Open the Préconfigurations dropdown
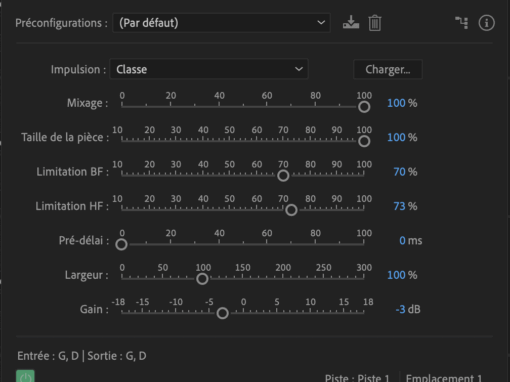 (221, 23)
